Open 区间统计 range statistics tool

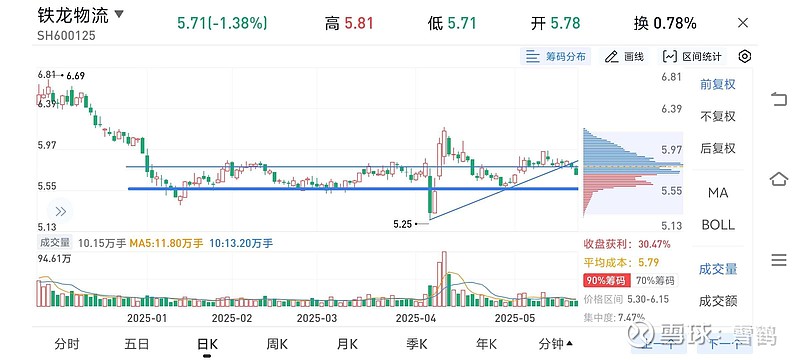click(692, 57)
